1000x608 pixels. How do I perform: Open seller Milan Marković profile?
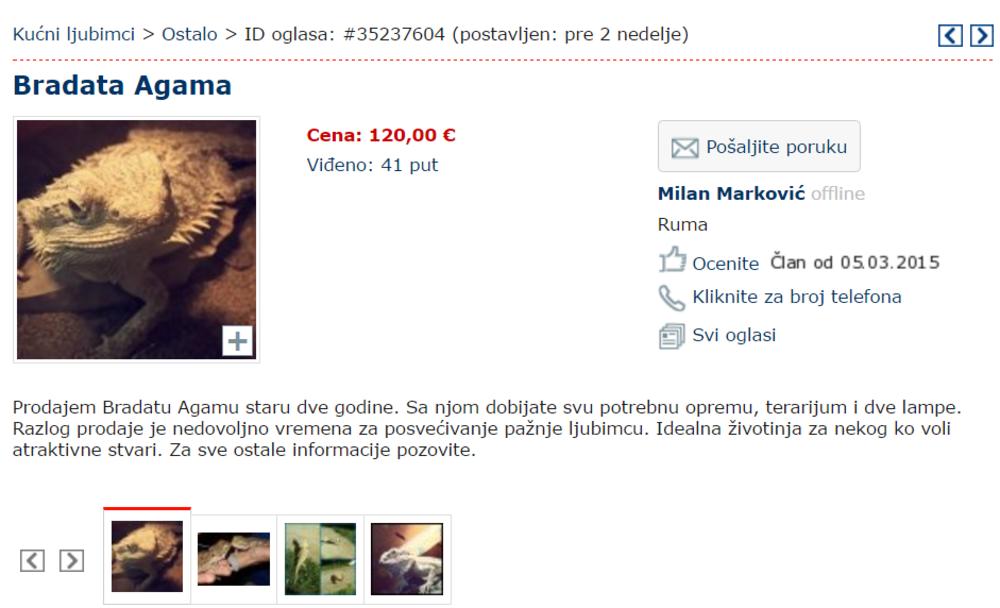(x=732, y=193)
